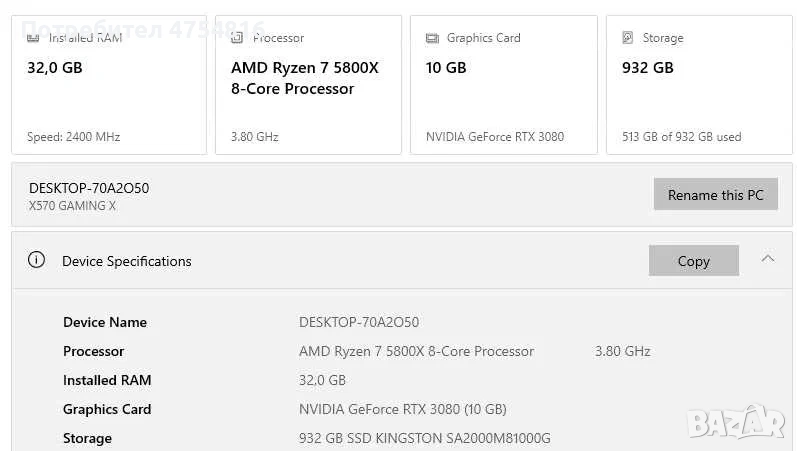Select the AMD Ryzen 7 5800X processor card title
The height and width of the screenshot is (451, 797).
tap(304, 78)
